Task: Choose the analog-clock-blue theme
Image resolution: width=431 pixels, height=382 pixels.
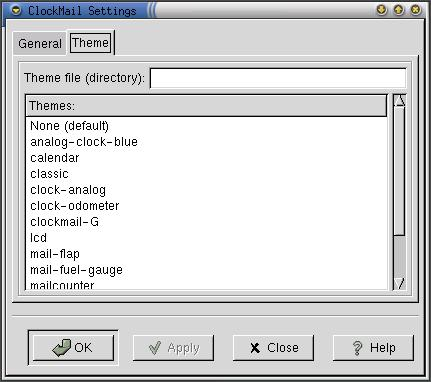Action: tap(84, 142)
